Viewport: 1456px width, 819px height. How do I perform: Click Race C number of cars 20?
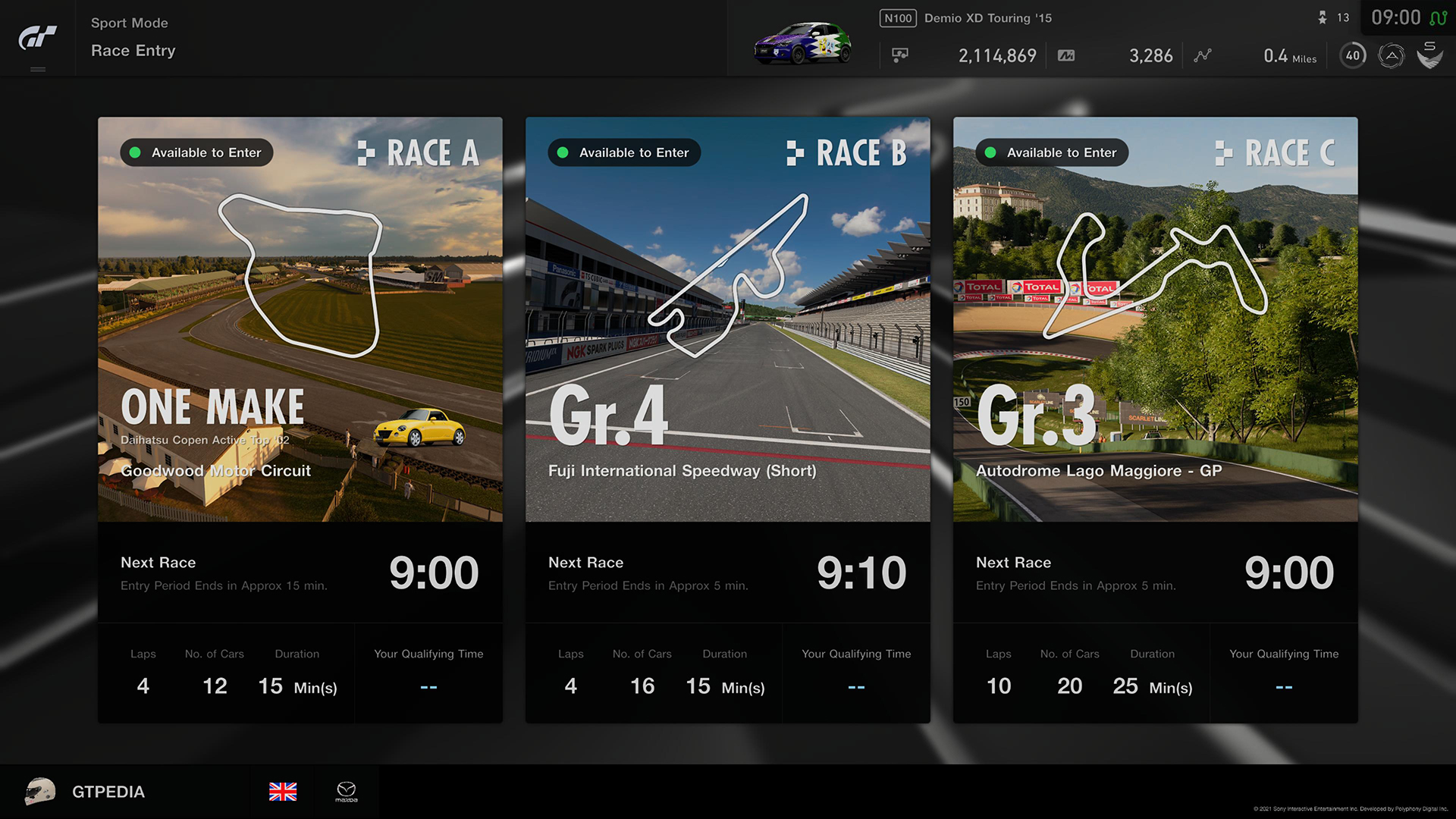click(1070, 686)
